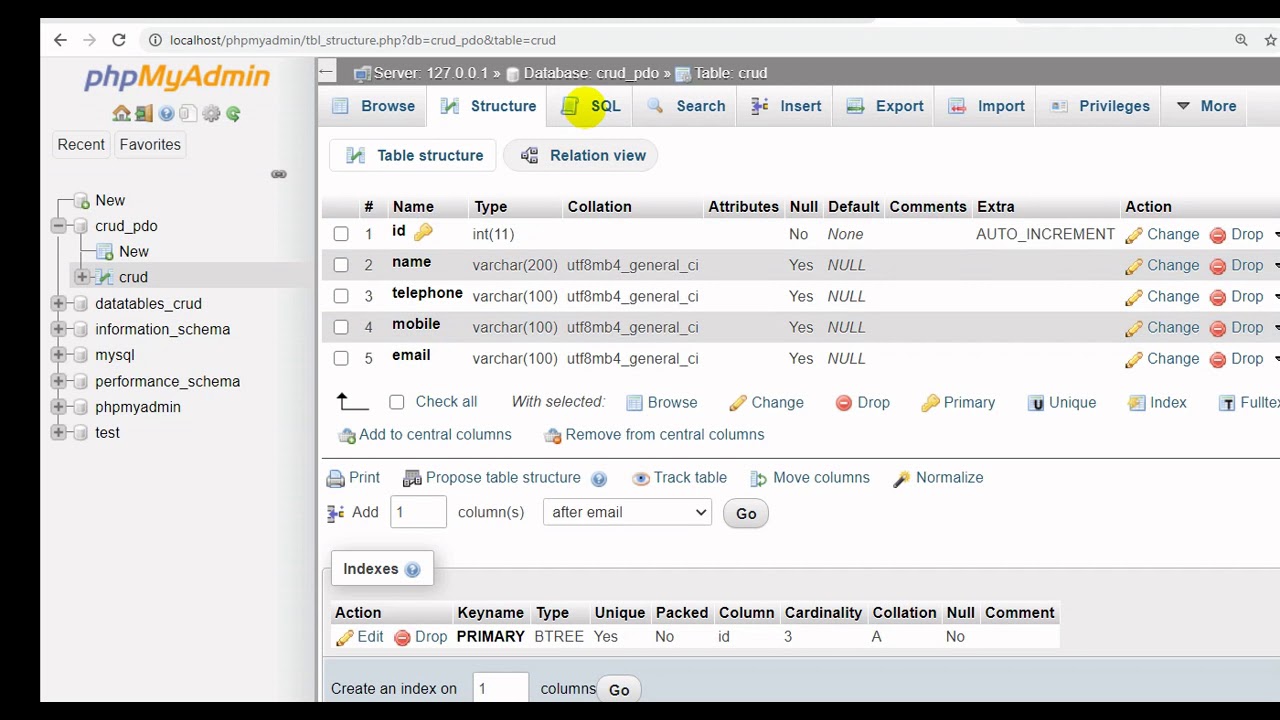Tick checkbox for name column row
Screen dimensions: 1280x720
tap(341, 265)
